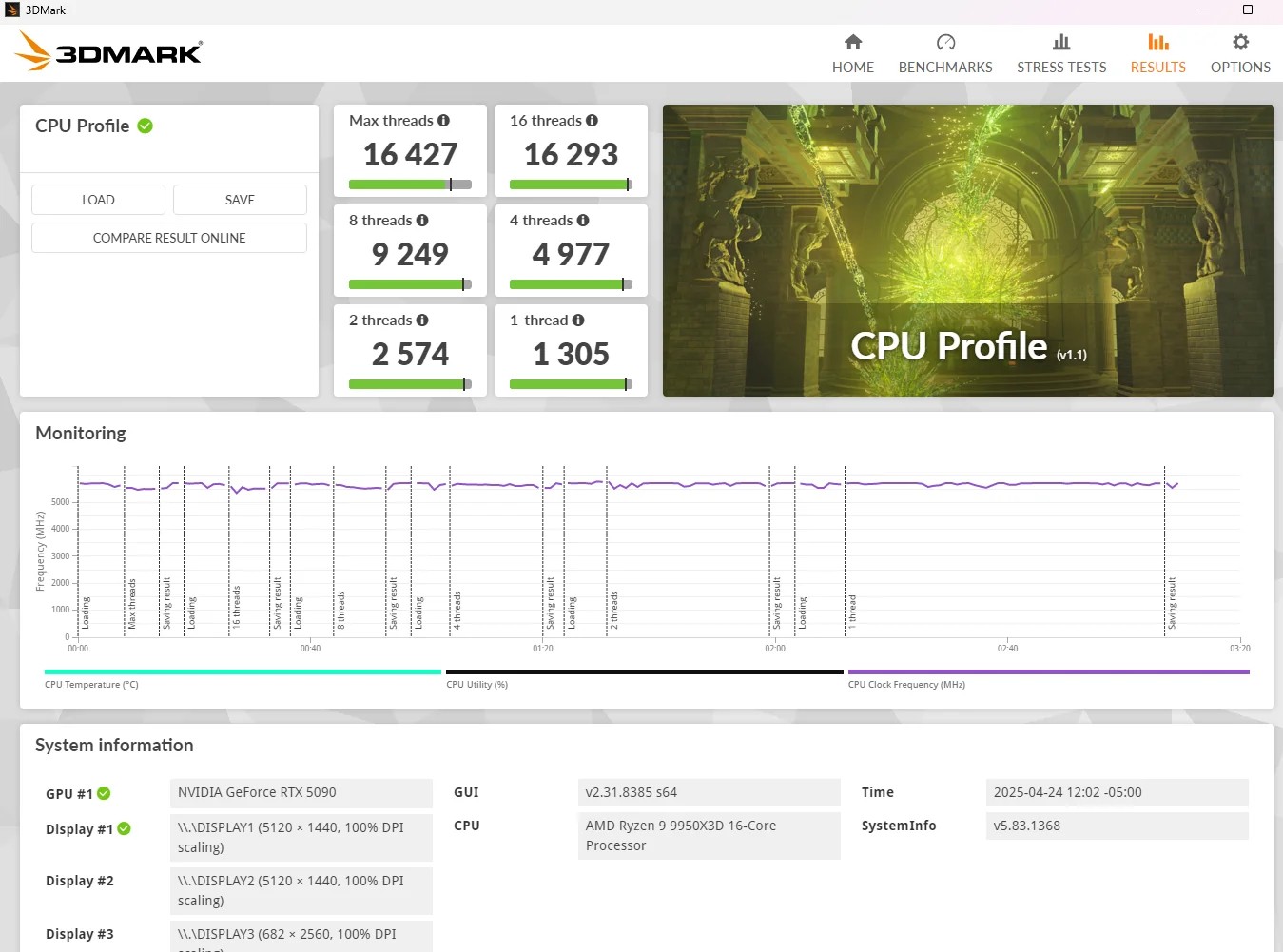The width and height of the screenshot is (1283, 952).
Task: Show info for 4 threads score
Action: pos(583,221)
